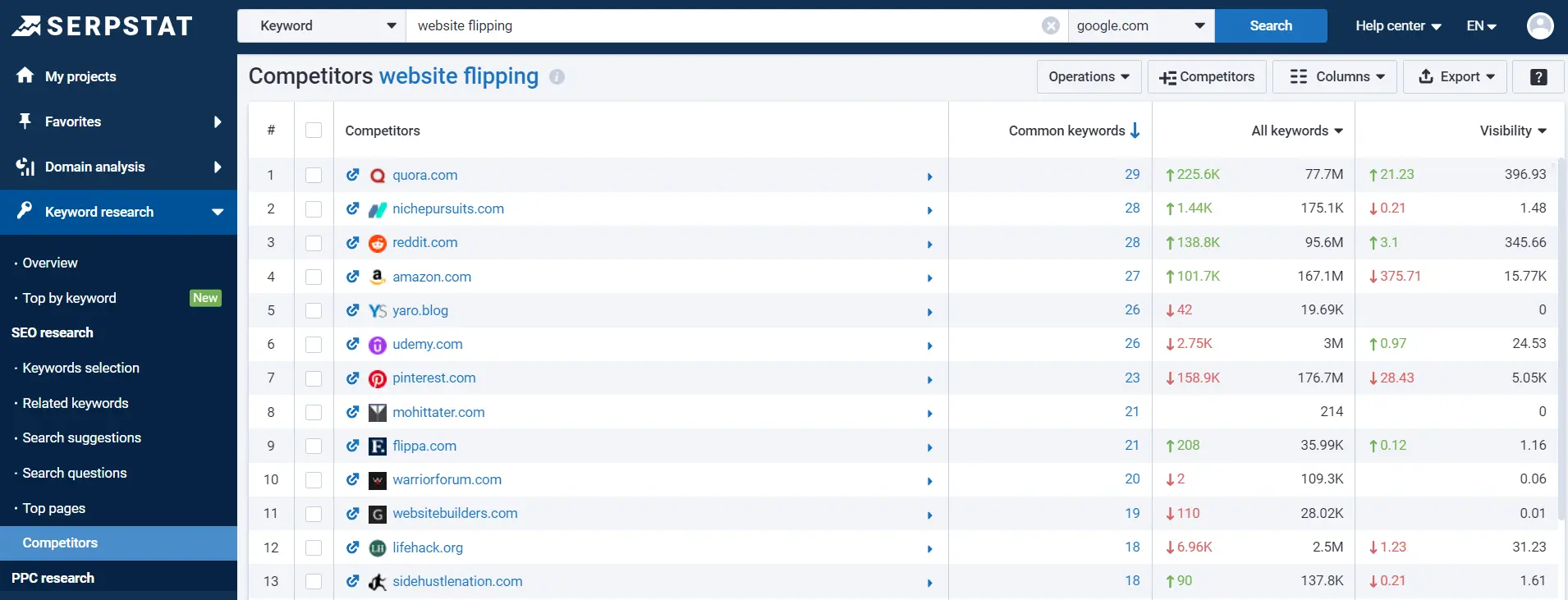Open reddit.com external link icon
The width and height of the screenshot is (1568, 600).
click(353, 242)
